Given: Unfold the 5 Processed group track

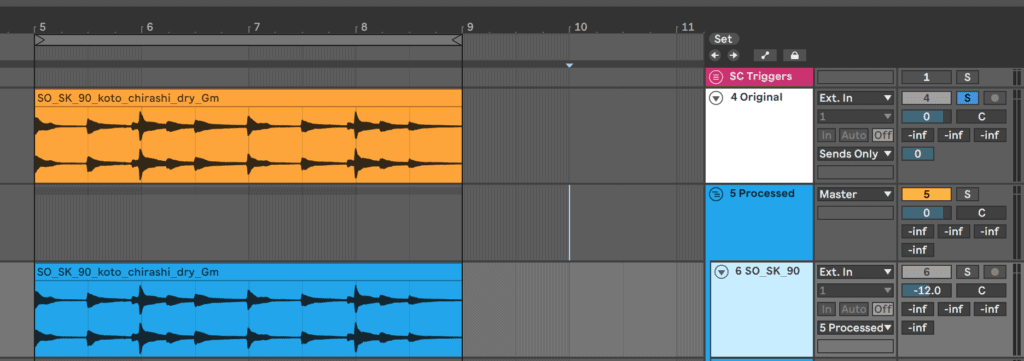Looking at the screenshot, I should [x=716, y=194].
